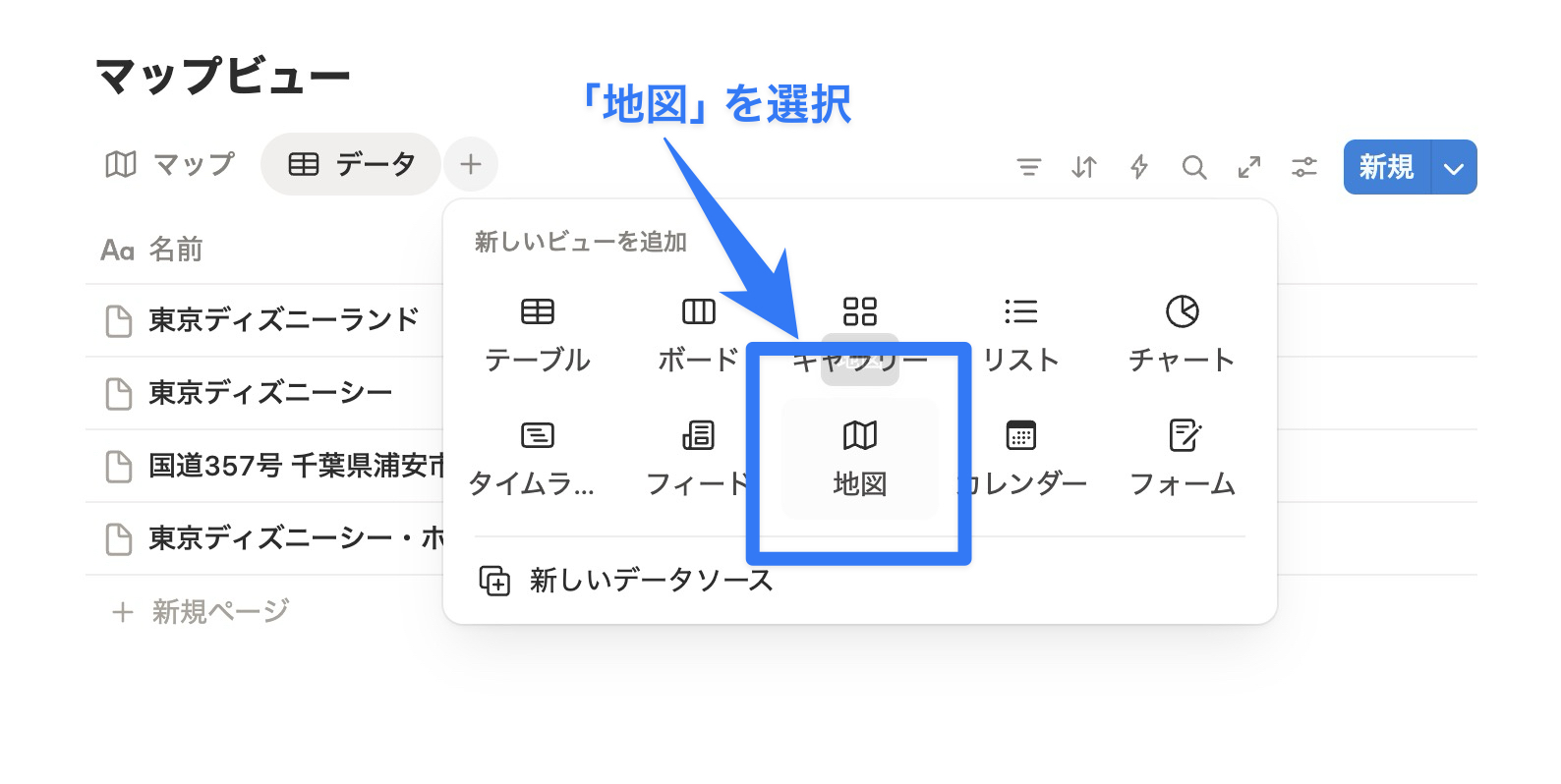Viewport: 1561px width, 784px height.
Task: Click the sort arrows icon
Action: [1083, 167]
